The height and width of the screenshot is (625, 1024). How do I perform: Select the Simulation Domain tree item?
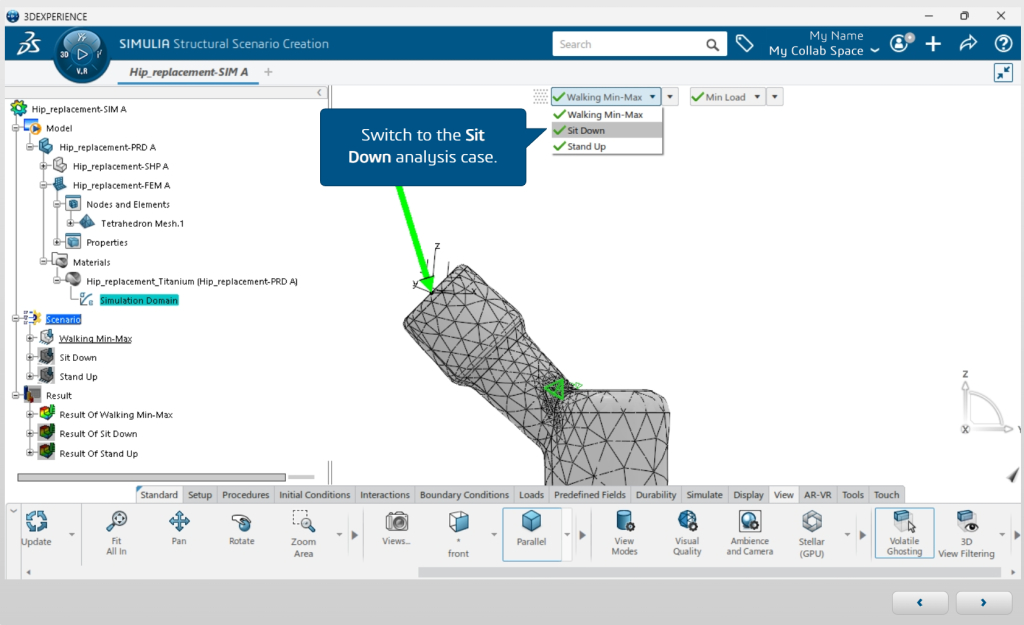138,300
